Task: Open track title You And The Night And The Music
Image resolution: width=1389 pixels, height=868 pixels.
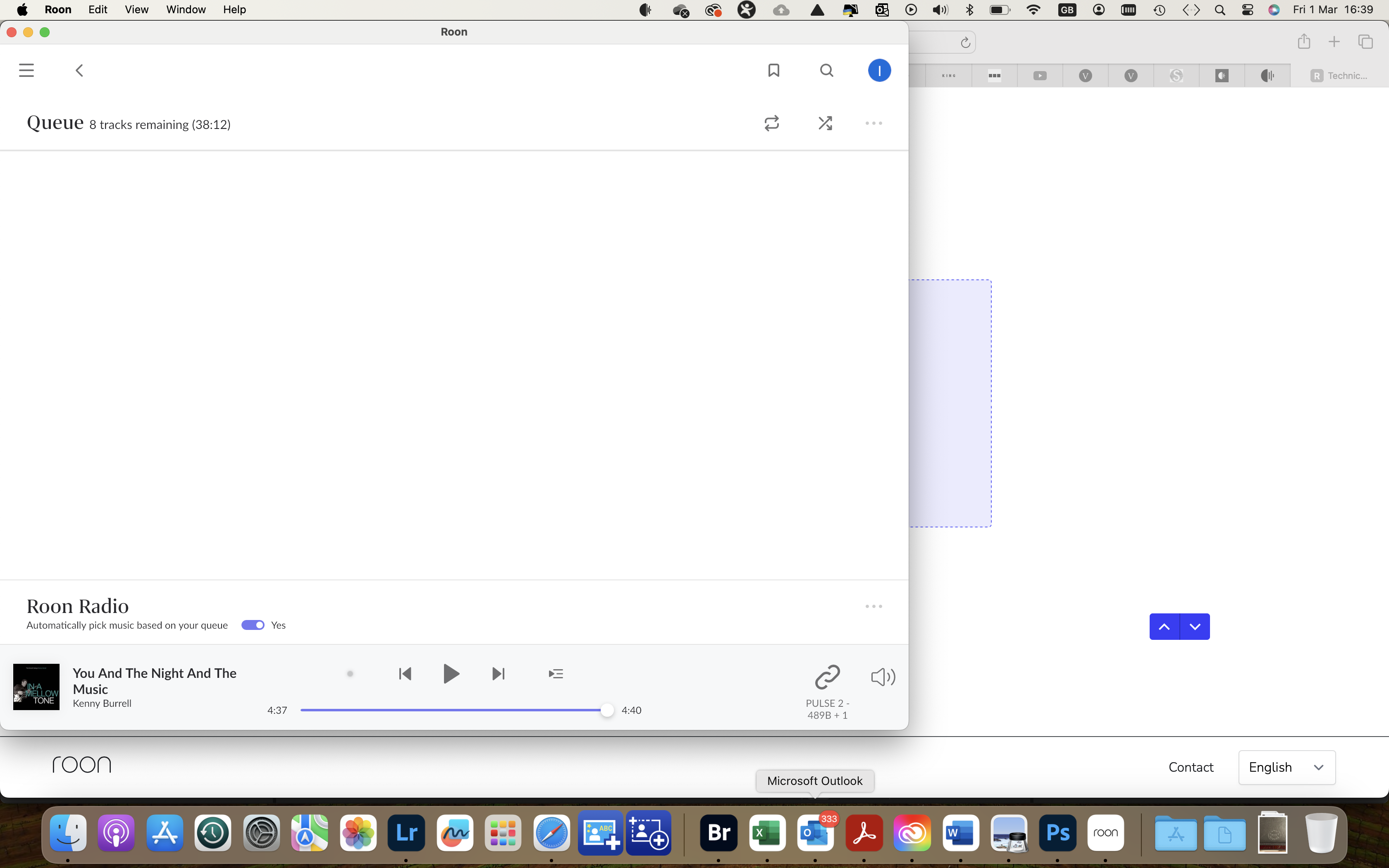Action: tap(154, 681)
